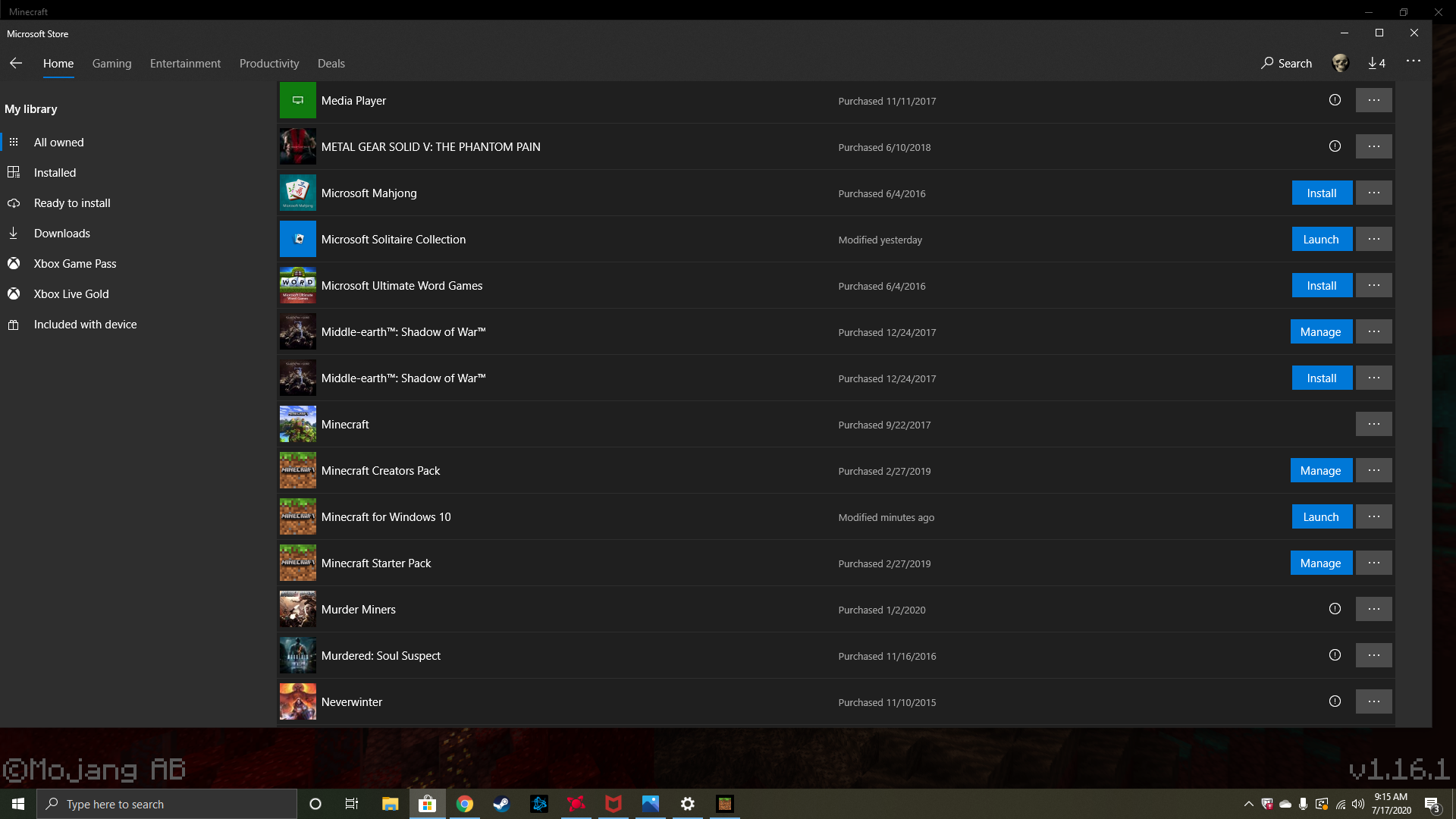Viewport: 1456px width, 819px height.
Task: Switch to the Entertainment tab
Action: [x=185, y=64]
